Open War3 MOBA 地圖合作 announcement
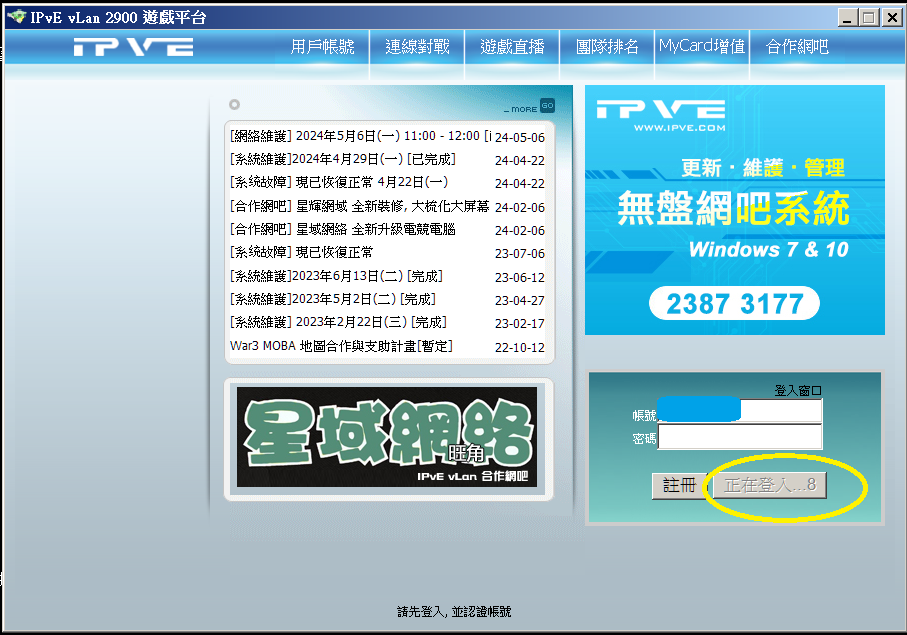Image resolution: width=907 pixels, height=635 pixels. [x=341, y=346]
